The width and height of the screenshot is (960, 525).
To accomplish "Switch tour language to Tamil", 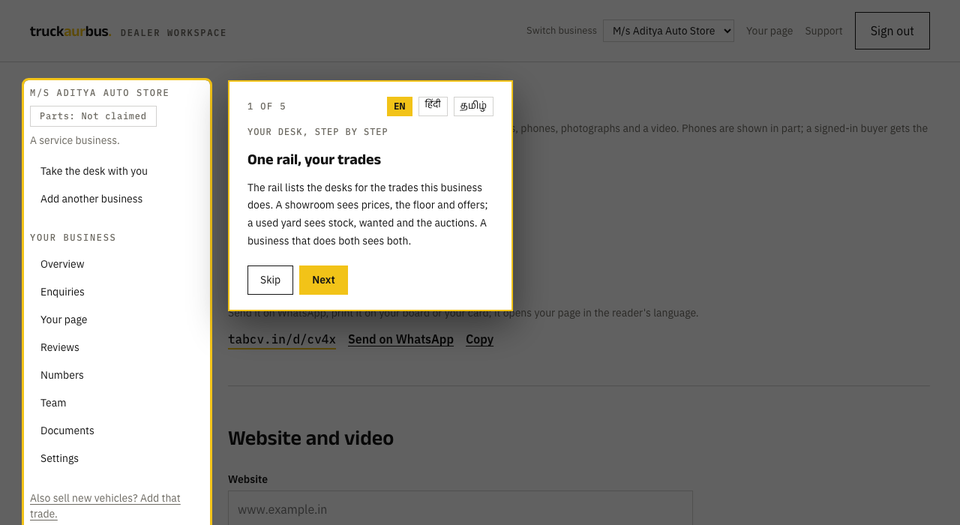I will [473, 106].
